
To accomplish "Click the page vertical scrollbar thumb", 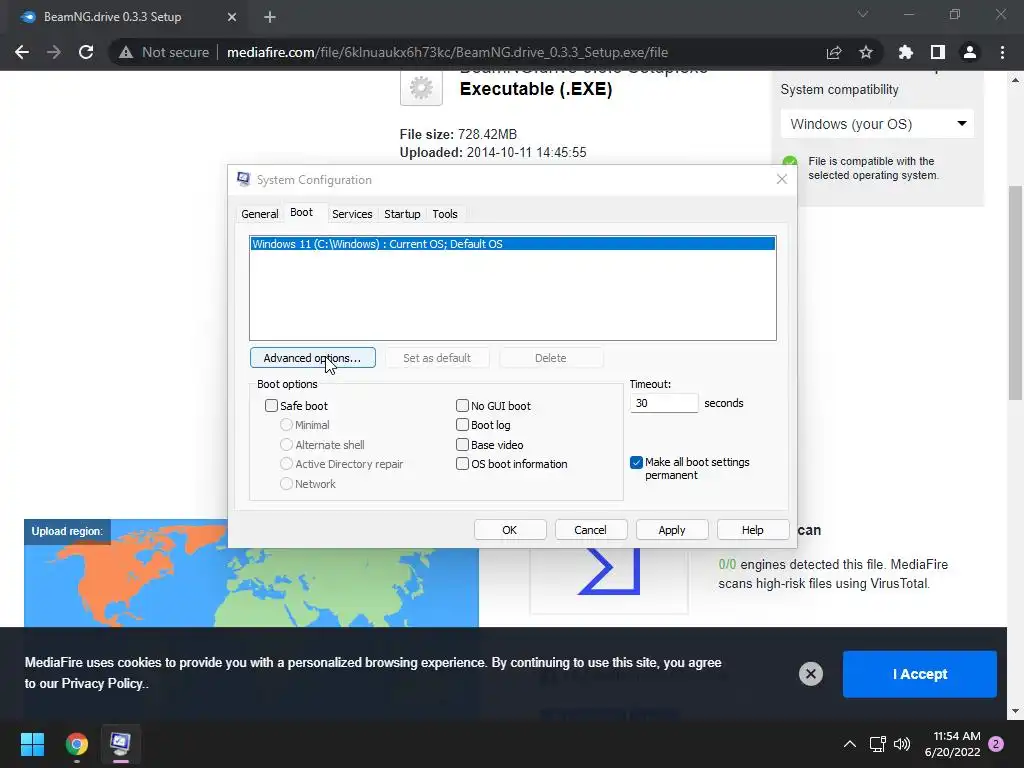I will tap(1015, 292).
